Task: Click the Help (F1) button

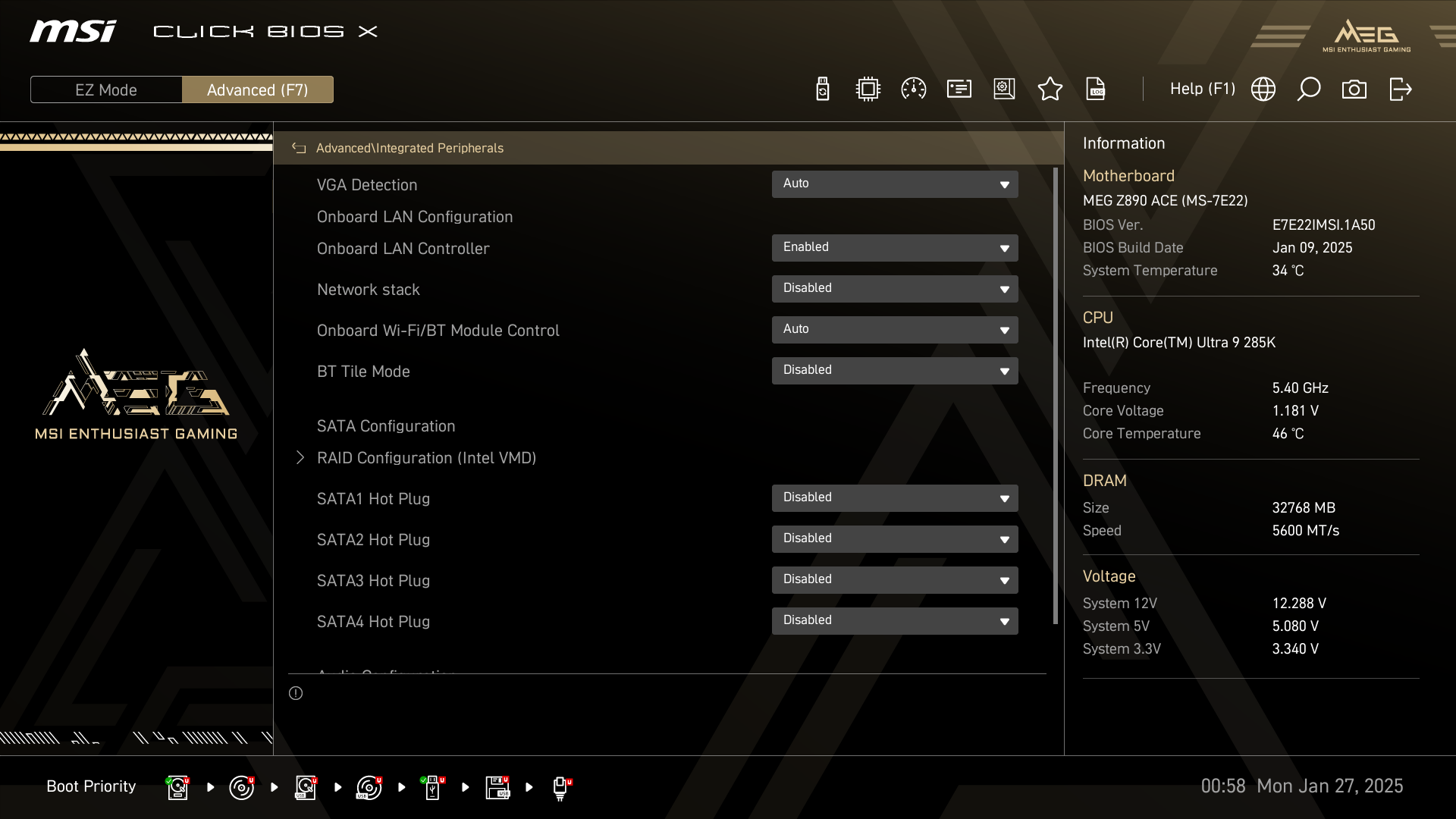Action: 1202,89
